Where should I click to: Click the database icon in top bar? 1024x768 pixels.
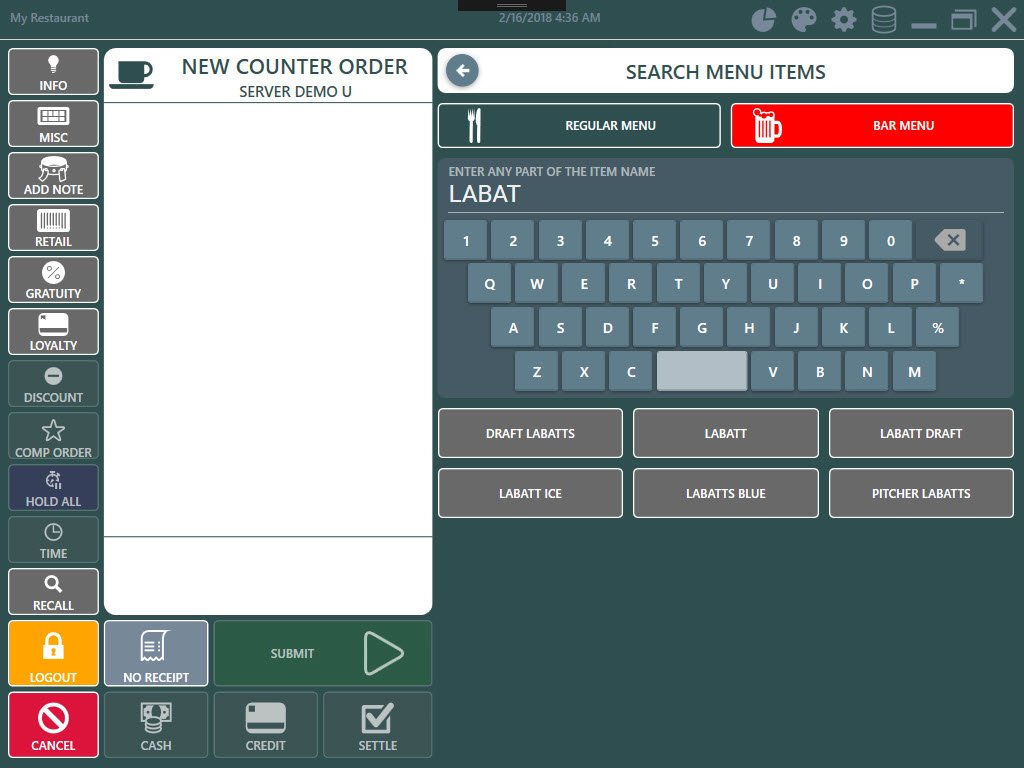(x=884, y=20)
